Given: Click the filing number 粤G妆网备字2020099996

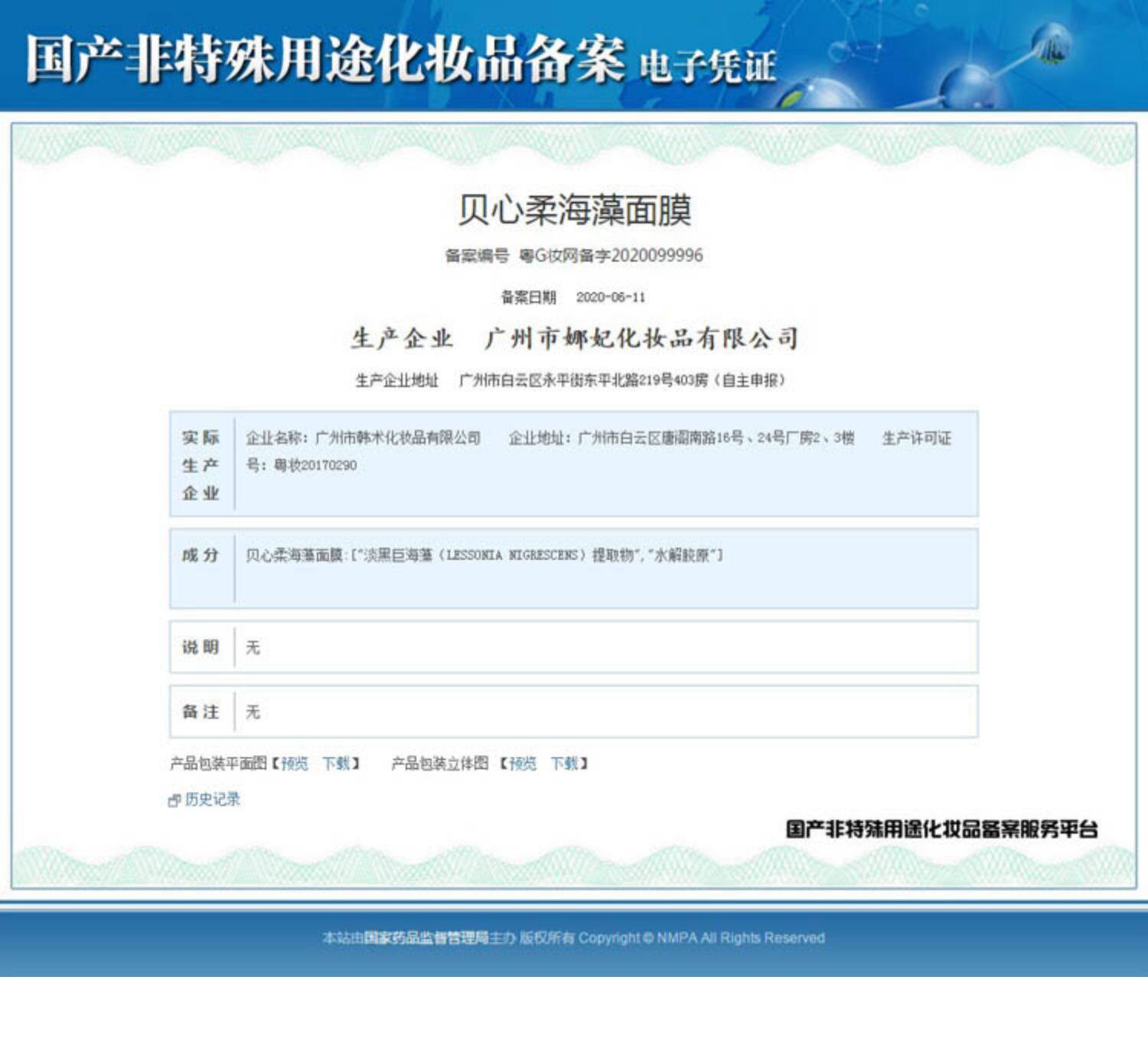Looking at the screenshot, I should [x=611, y=256].
